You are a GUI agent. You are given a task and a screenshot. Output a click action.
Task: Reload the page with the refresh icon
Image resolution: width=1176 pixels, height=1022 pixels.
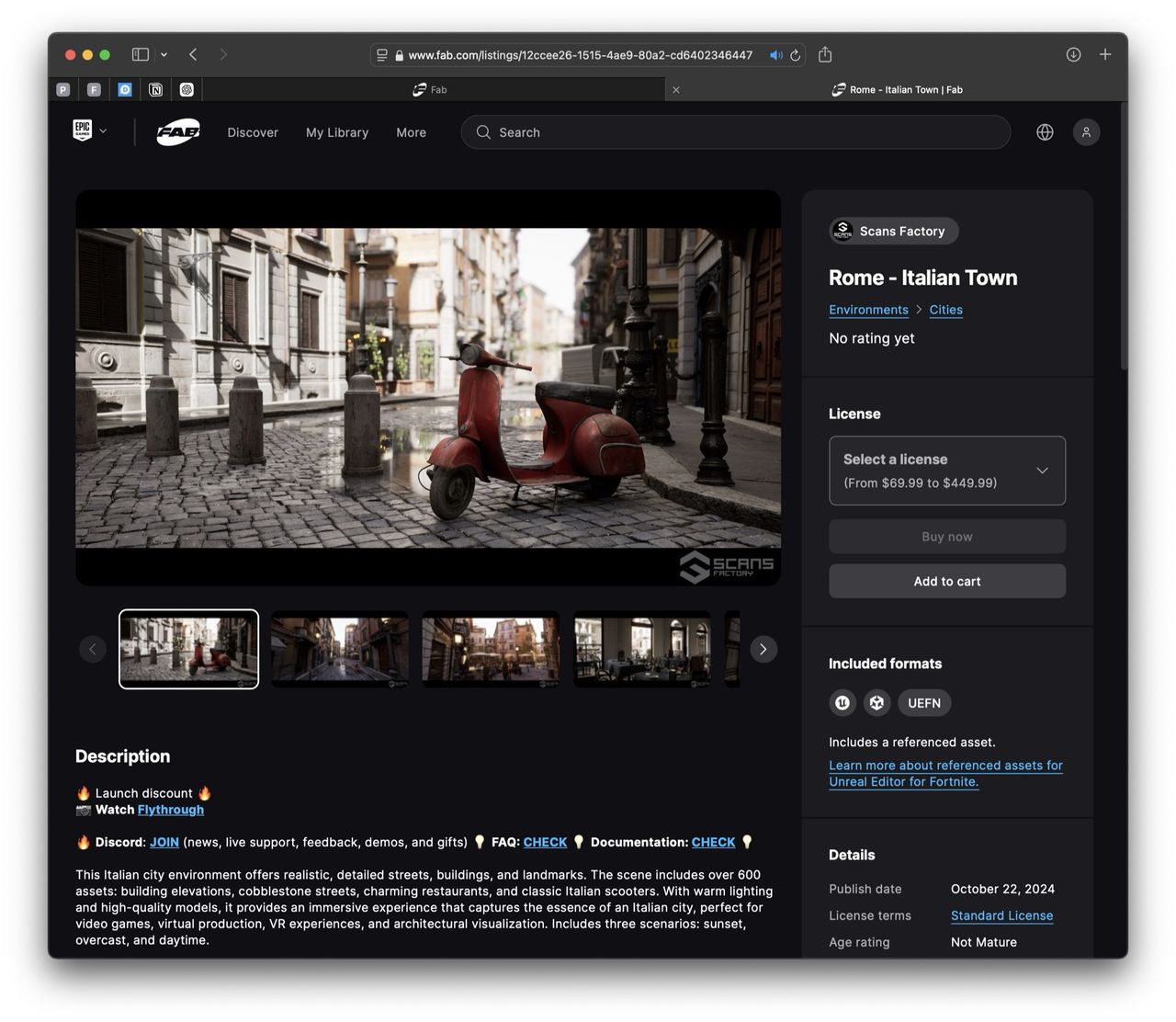tap(796, 55)
